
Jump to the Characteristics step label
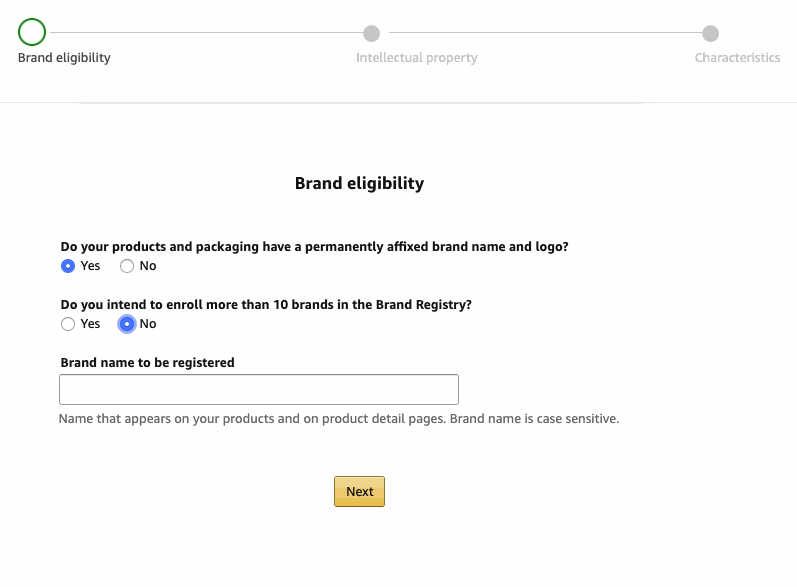[x=737, y=58]
